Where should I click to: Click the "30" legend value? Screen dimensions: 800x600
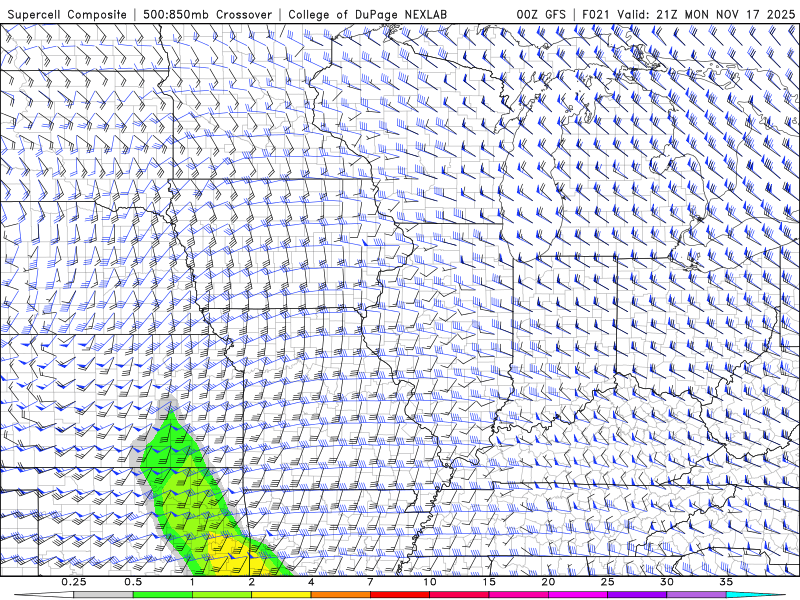coord(666,582)
